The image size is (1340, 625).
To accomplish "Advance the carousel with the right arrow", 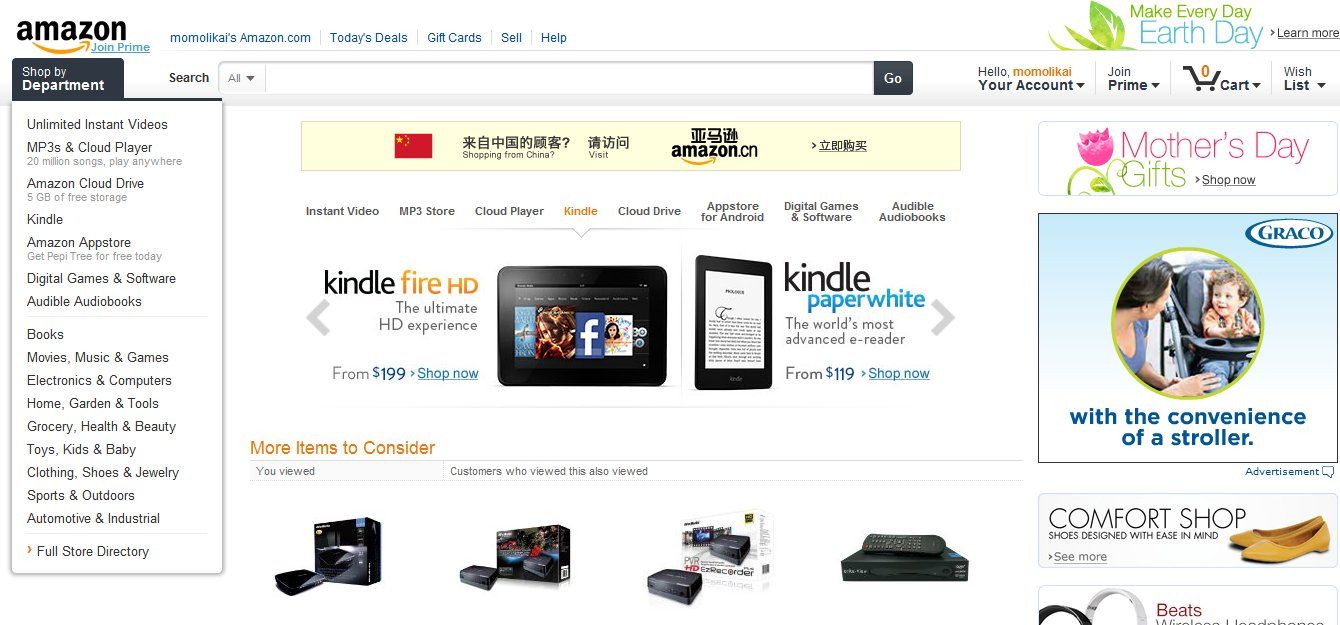I will tap(943, 318).
